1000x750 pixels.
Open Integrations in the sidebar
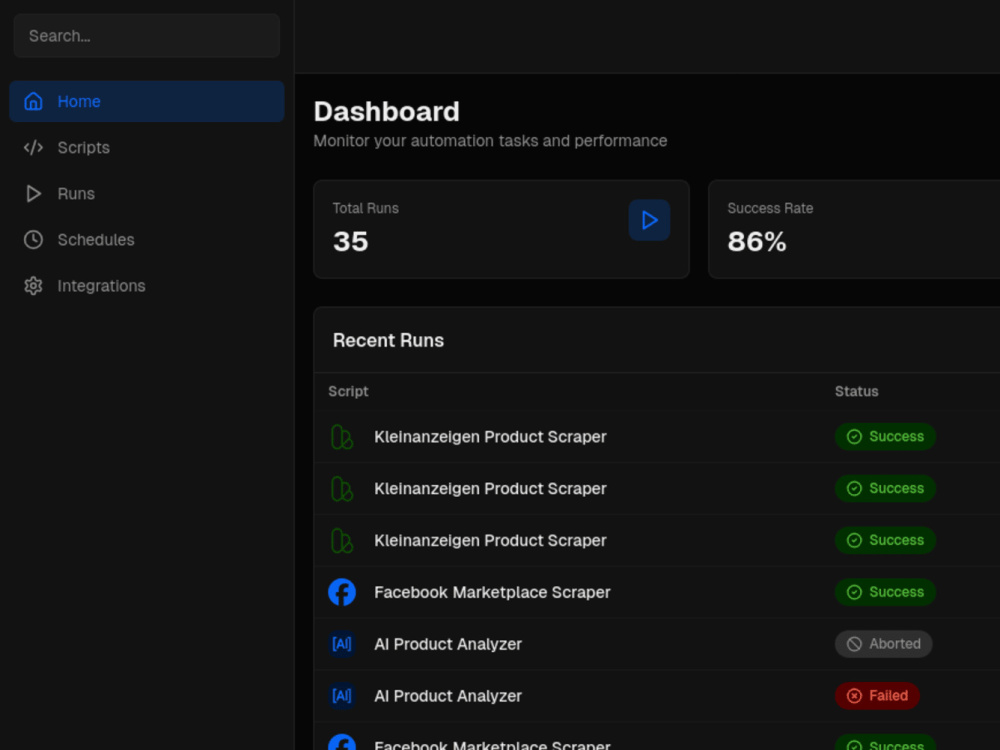point(147,286)
